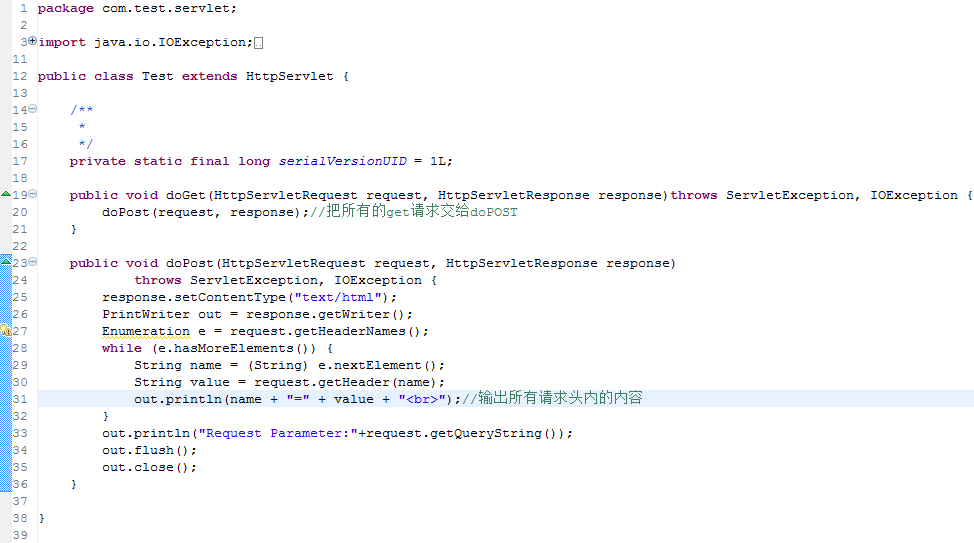
Task: Click the collapsed-imports placeholder box after IOException
Action: coord(258,43)
